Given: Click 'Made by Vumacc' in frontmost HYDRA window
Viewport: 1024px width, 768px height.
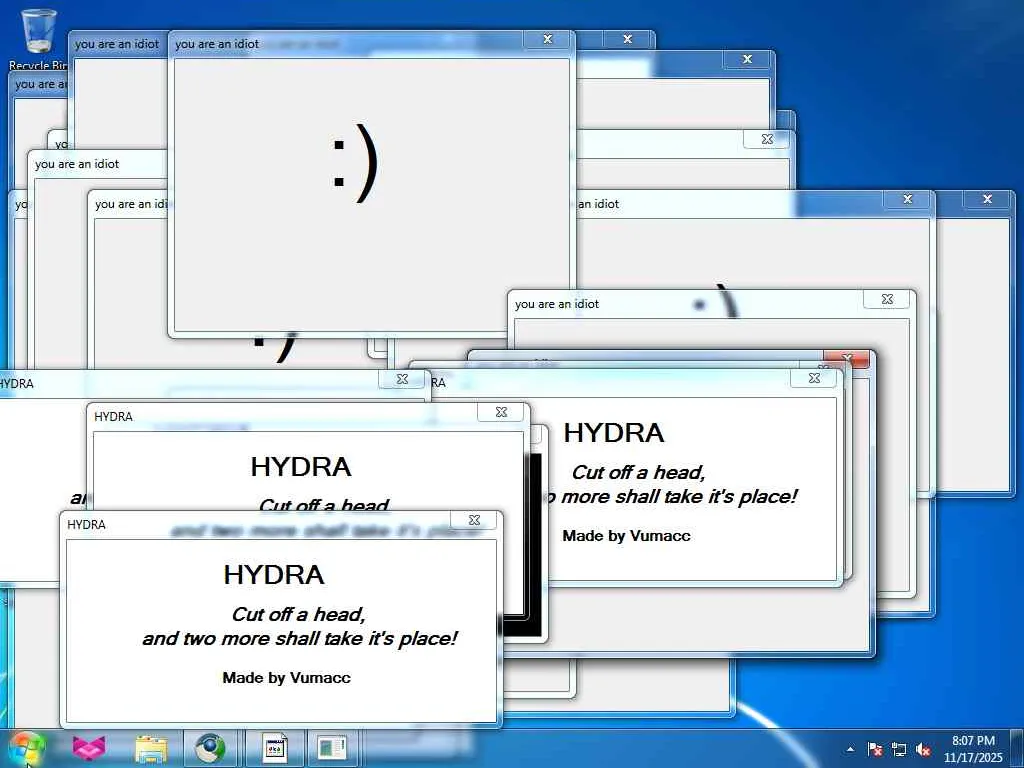Looking at the screenshot, I should click(286, 677).
